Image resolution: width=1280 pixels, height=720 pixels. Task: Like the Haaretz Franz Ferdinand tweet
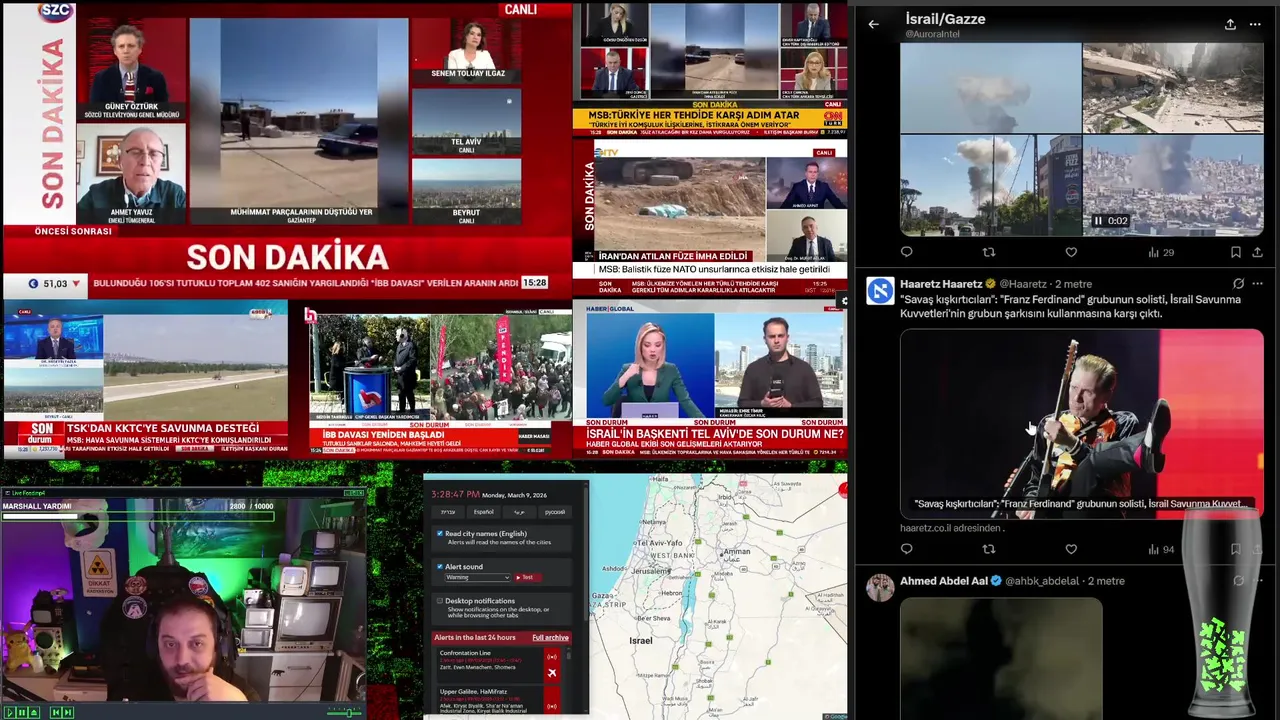pos(1071,549)
